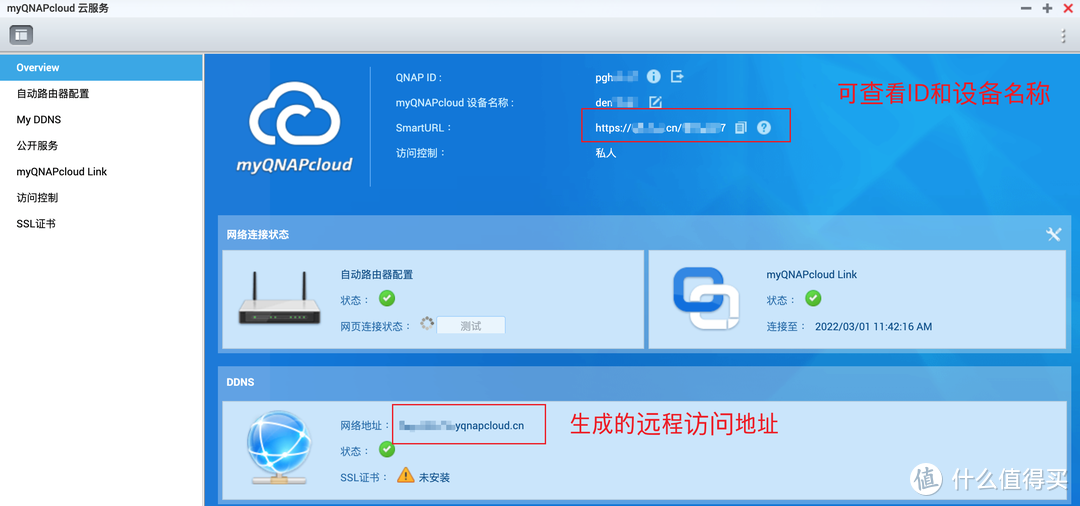1080x506 pixels.
Task: Click the 网络连接状态 section header
Action: [258, 235]
